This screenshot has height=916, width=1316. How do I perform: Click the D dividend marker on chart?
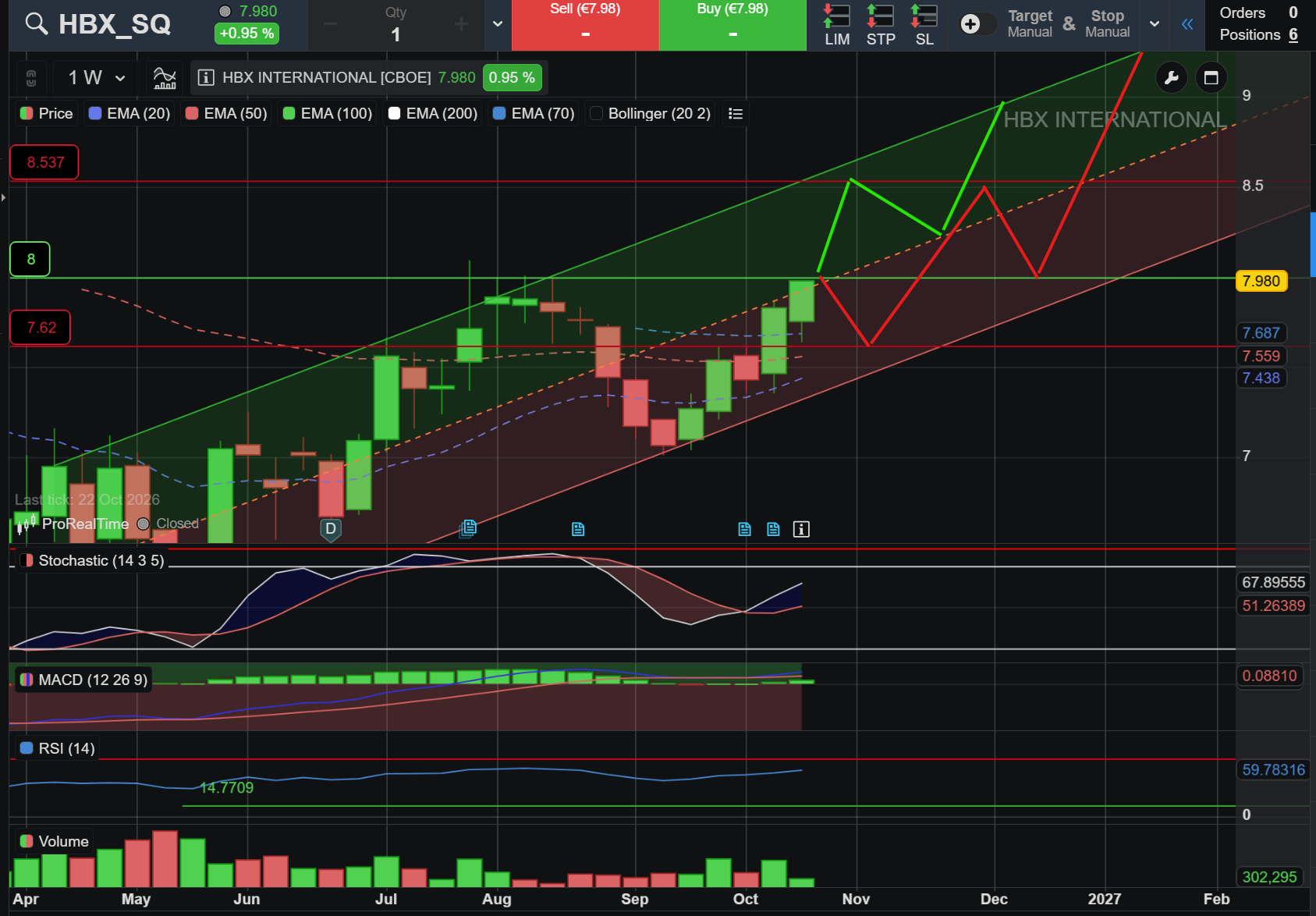331,530
